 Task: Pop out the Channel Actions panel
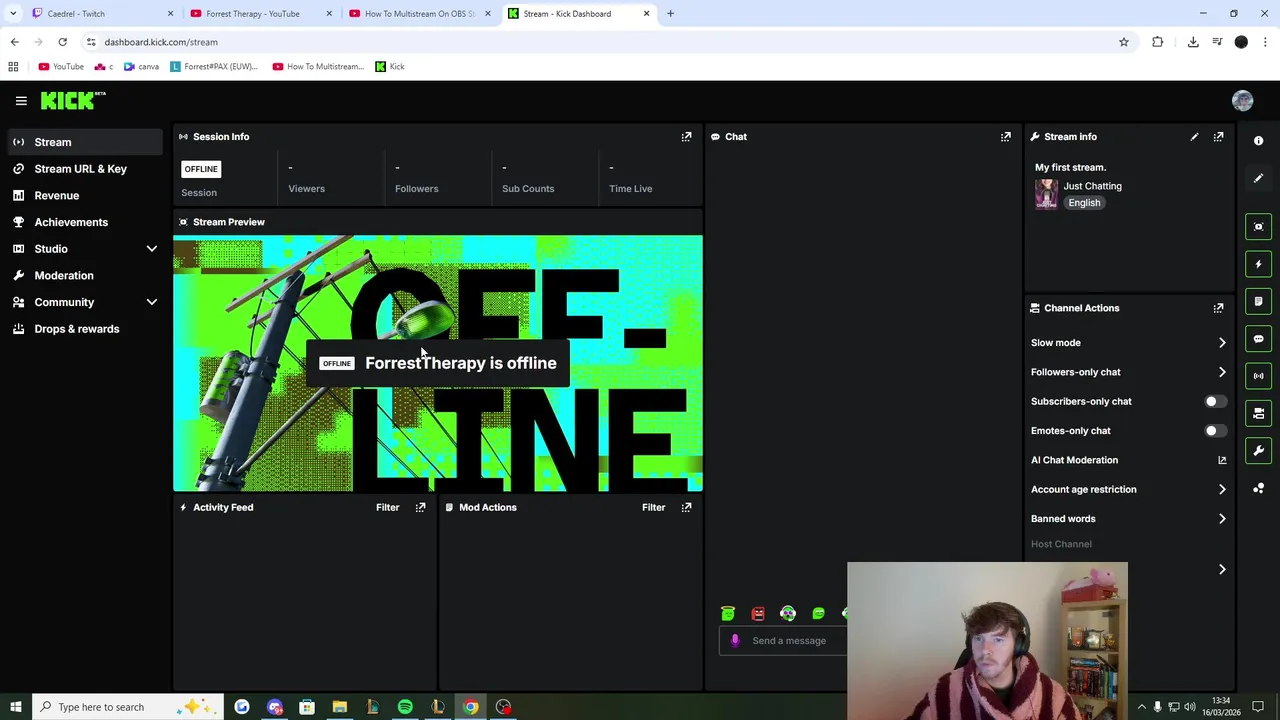1218,308
